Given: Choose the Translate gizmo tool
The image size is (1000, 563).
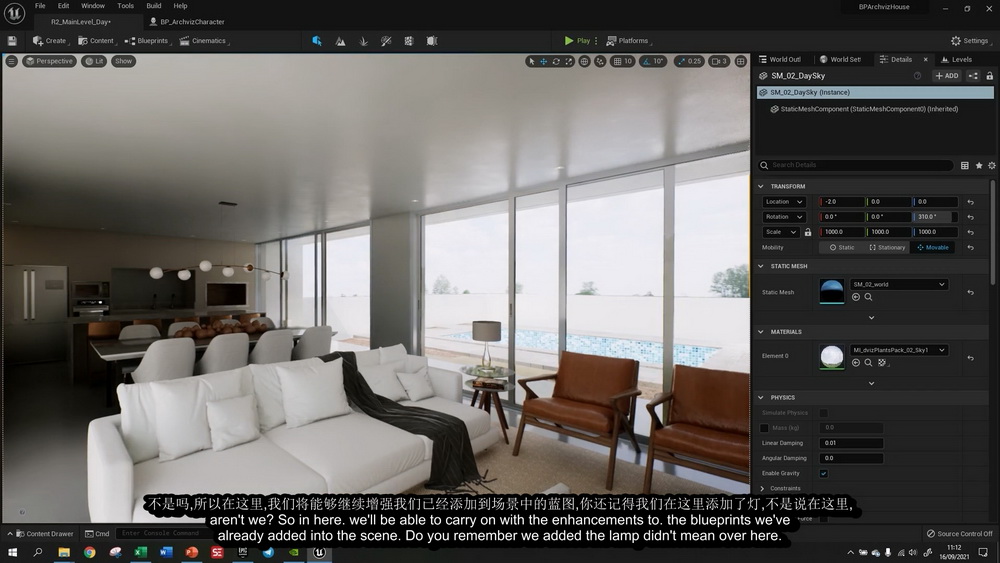Looking at the screenshot, I should pos(543,61).
